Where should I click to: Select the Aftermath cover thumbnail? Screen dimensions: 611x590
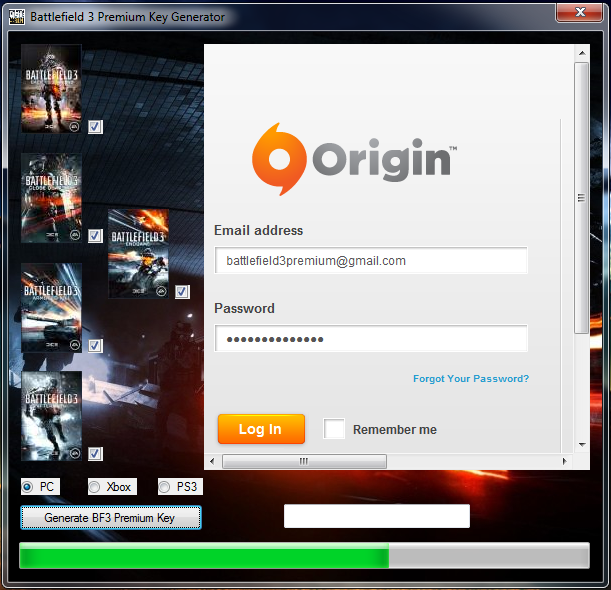[51, 416]
